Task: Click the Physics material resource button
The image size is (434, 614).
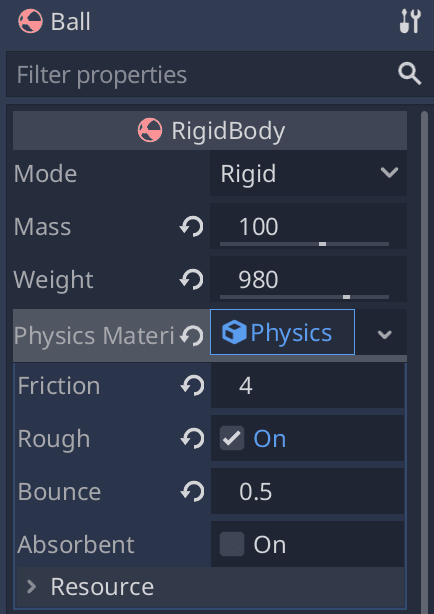Action: point(282,332)
